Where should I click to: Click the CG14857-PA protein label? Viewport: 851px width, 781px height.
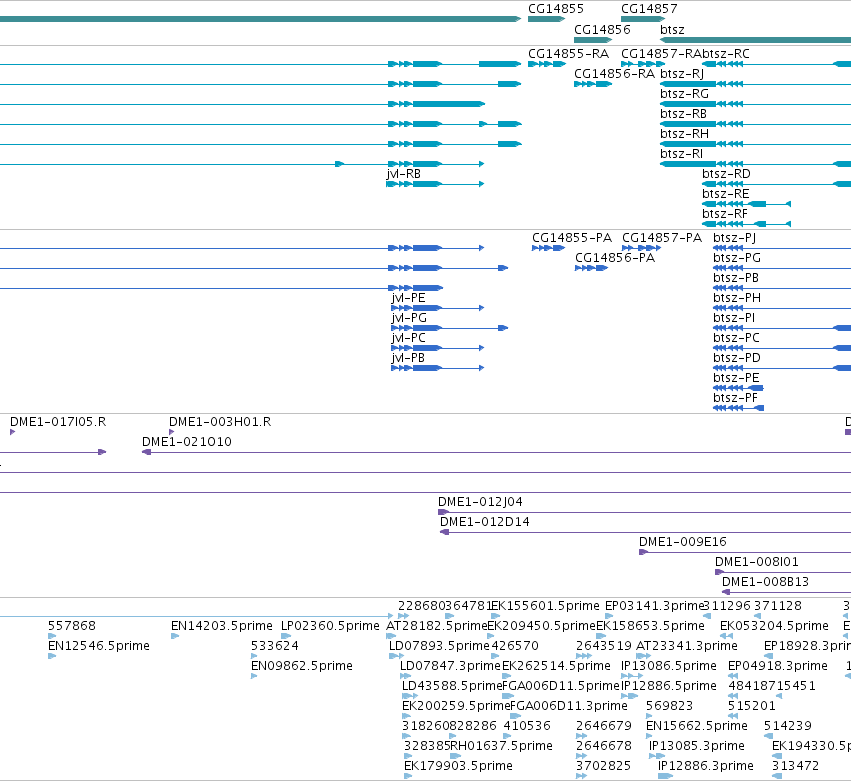(662, 238)
